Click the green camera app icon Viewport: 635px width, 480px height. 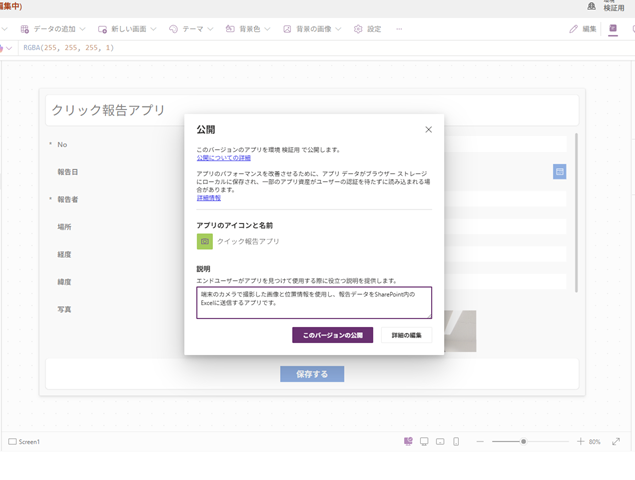(204, 241)
